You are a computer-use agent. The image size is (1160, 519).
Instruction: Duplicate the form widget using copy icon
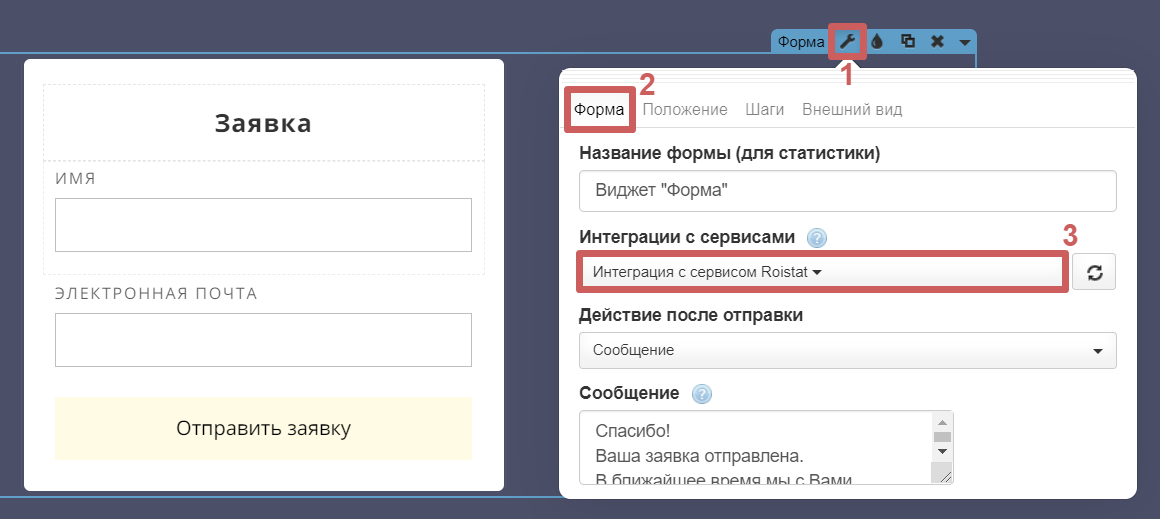907,41
